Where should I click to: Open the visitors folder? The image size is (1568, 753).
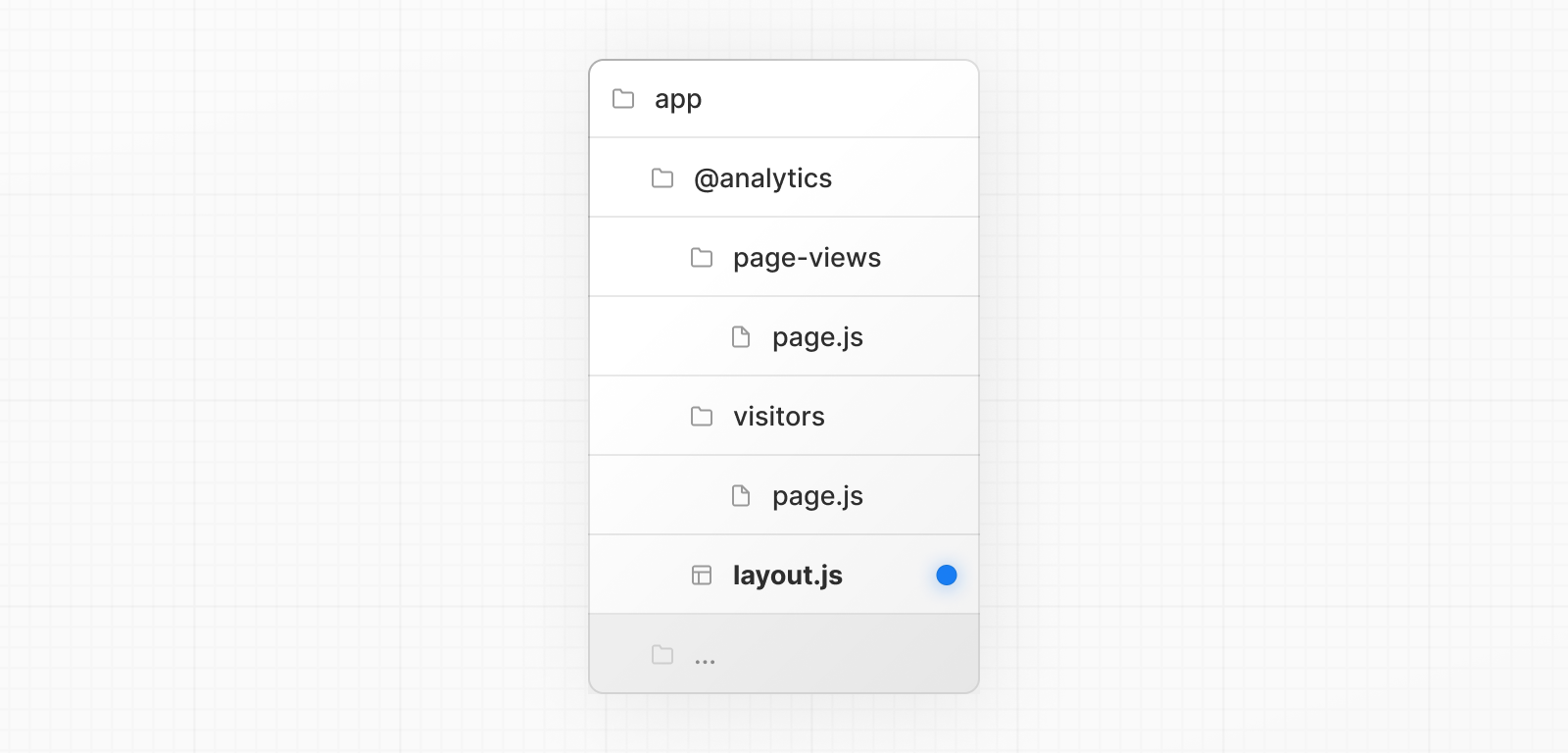pyautogui.click(x=779, y=417)
